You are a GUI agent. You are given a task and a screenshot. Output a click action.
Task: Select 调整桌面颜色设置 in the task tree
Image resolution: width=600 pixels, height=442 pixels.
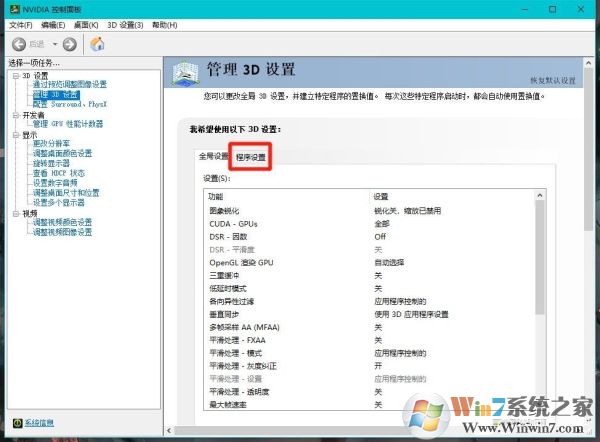pyautogui.click(x=62, y=153)
